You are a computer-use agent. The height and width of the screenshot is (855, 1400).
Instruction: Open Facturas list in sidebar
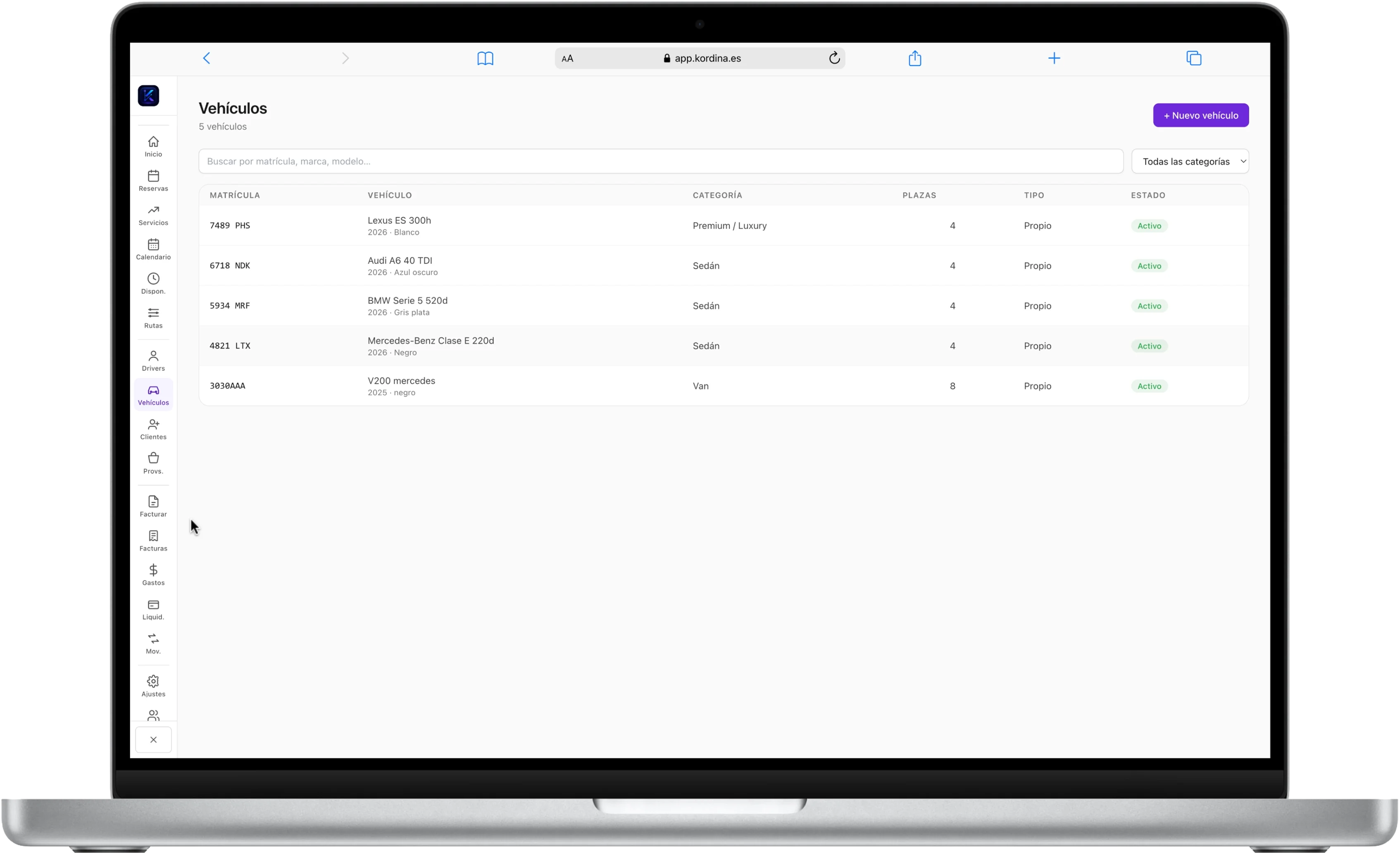click(153, 540)
